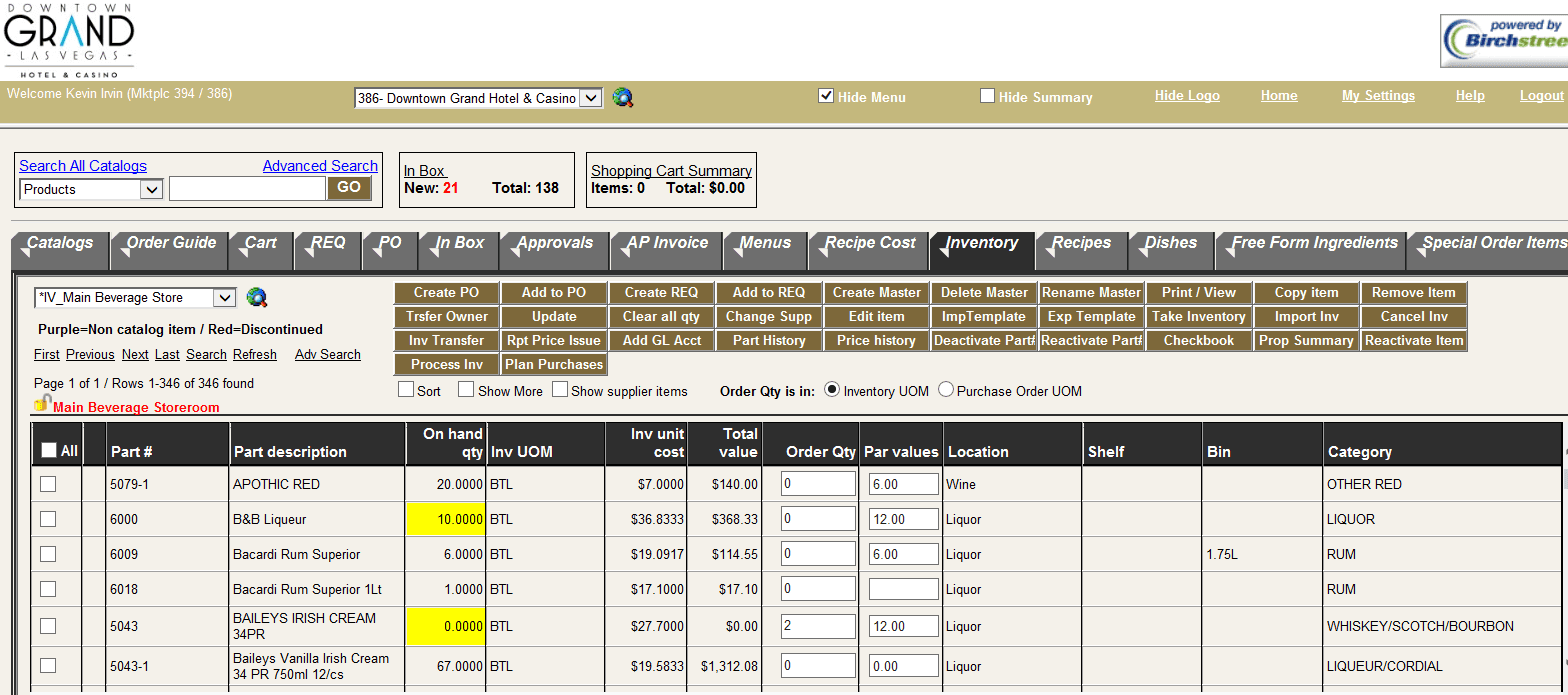Open the Recipe Cost tab
This screenshot has width=1568, height=695.
coord(869,243)
